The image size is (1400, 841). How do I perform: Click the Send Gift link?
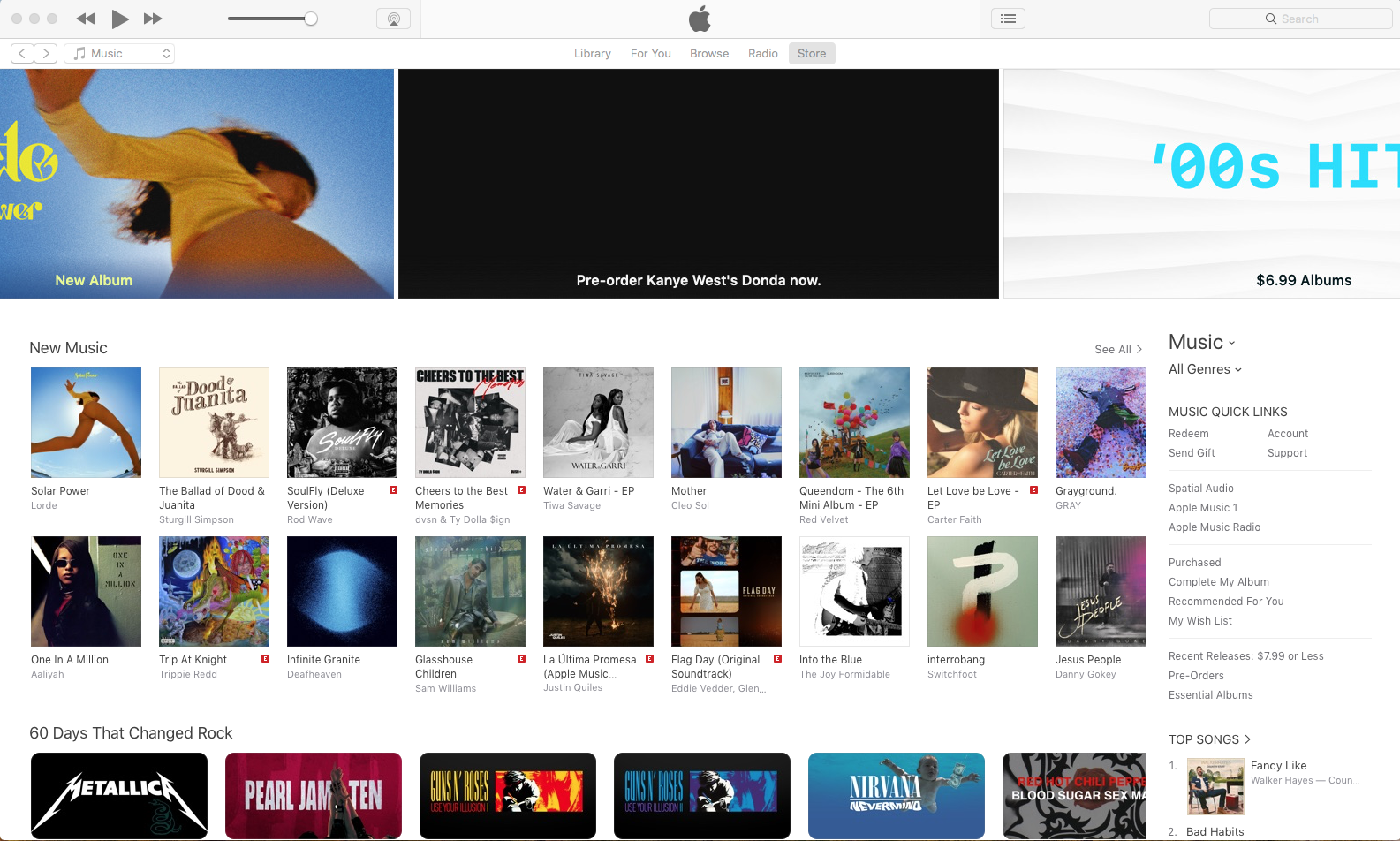1192,453
